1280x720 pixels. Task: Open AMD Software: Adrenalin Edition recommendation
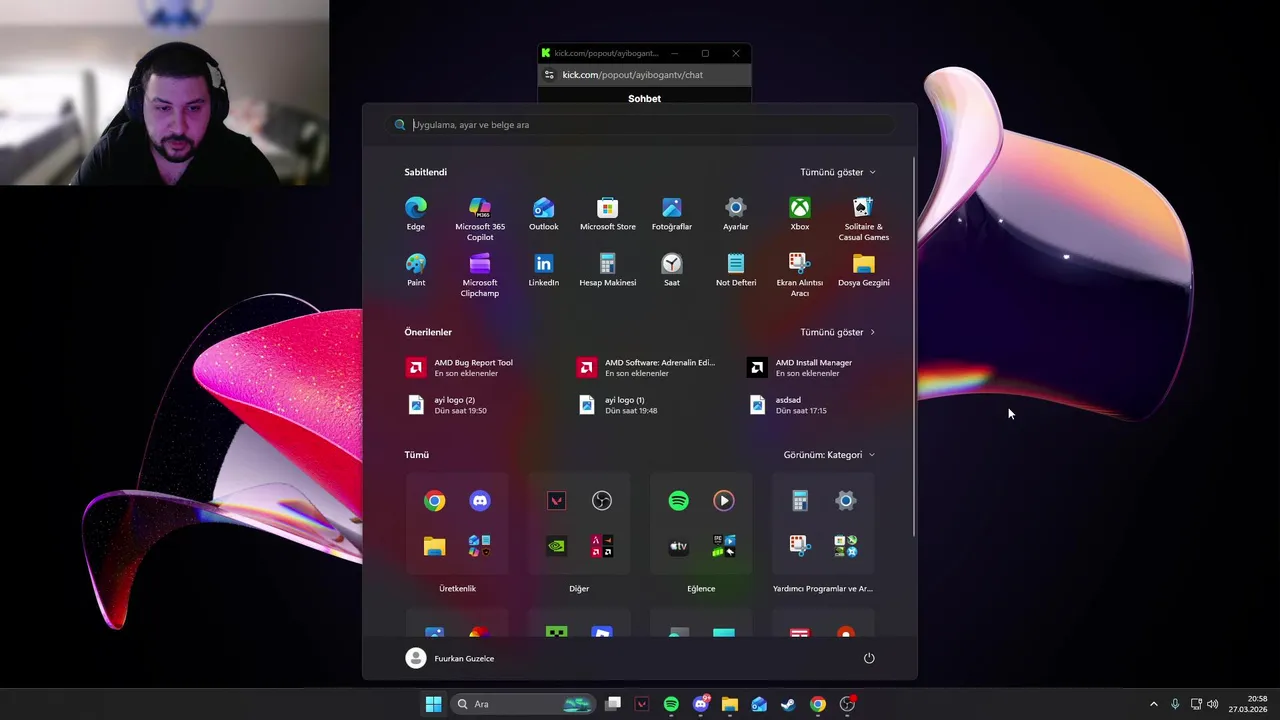pos(646,368)
